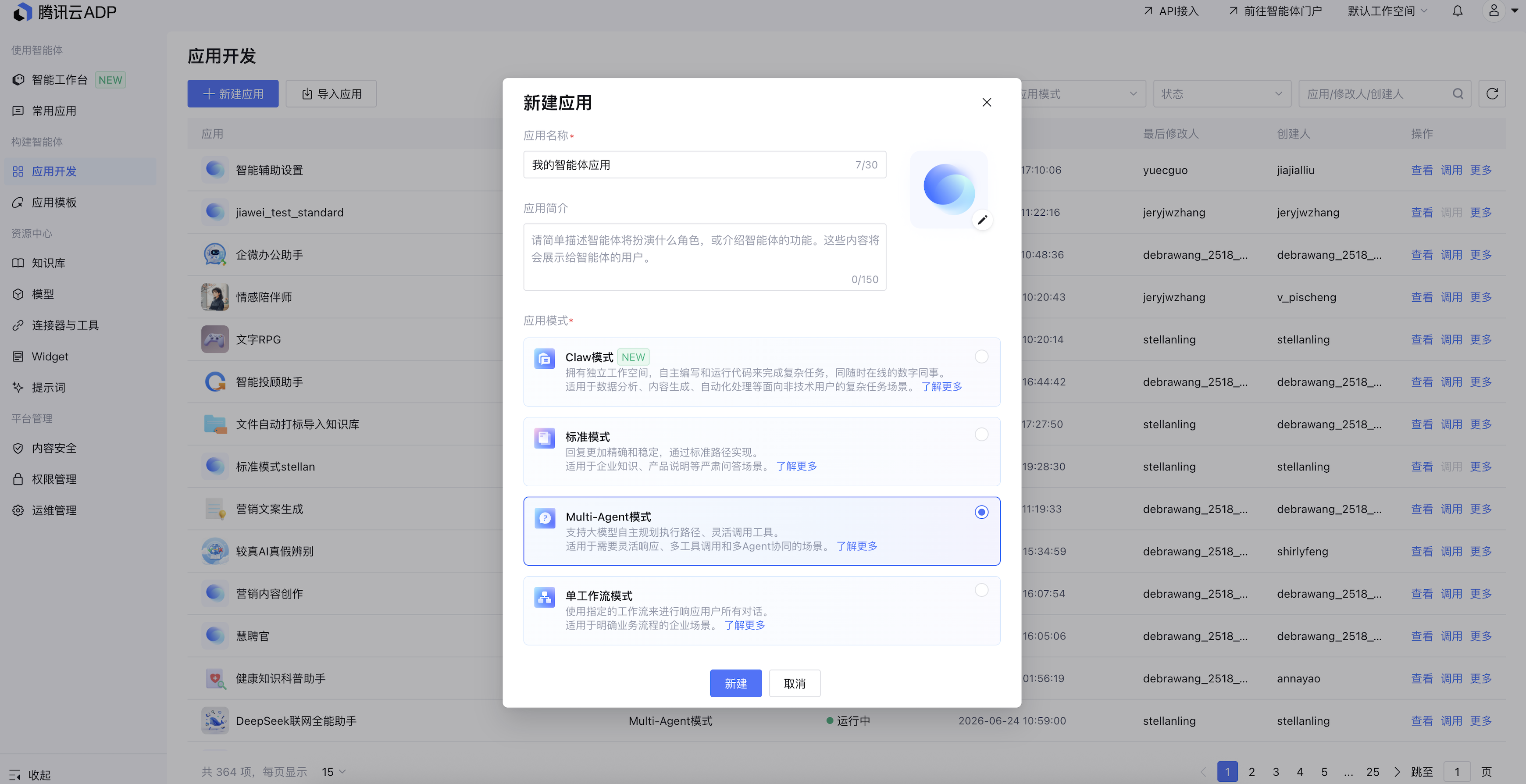Expand the 默认工作空间 workspace selector
The width and height of the screenshot is (1526, 784).
[x=1387, y=11]
